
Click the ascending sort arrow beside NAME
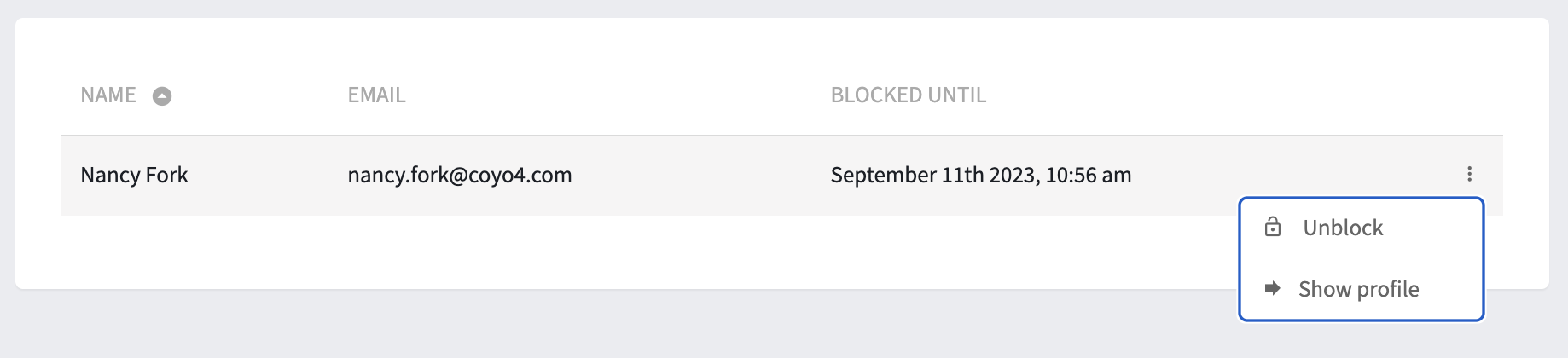(x=162, y=96)
